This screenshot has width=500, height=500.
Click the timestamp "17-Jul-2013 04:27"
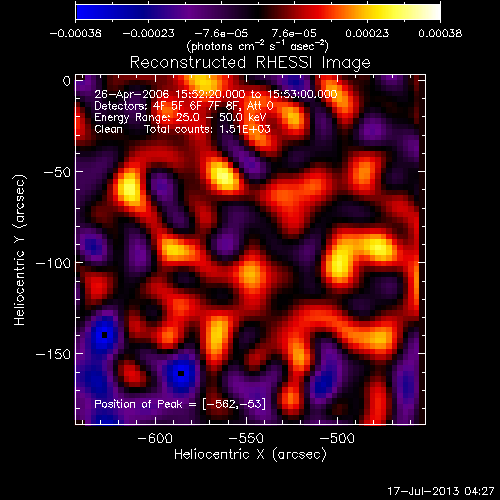coord(441,491)
